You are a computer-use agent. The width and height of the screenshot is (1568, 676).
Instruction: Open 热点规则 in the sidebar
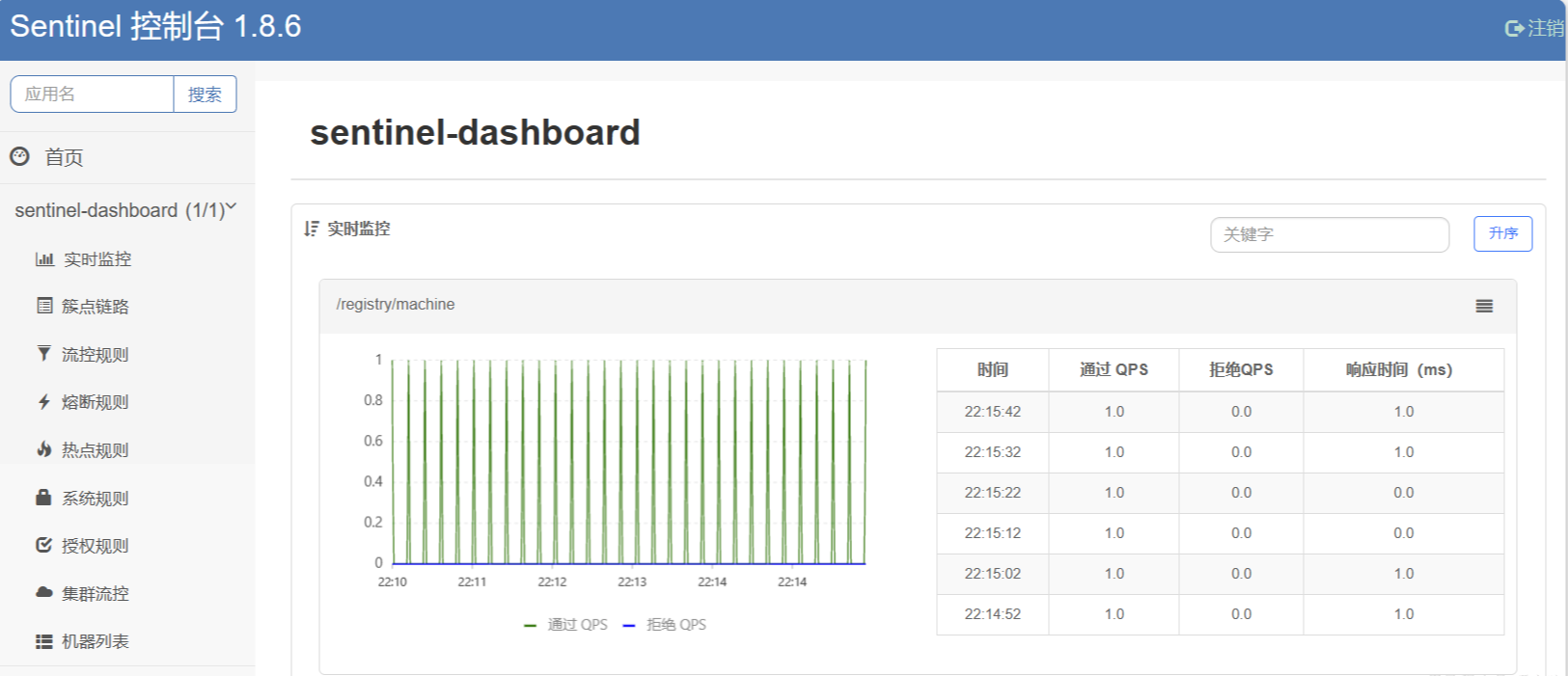pyautogui.click(x=96, y=450)
